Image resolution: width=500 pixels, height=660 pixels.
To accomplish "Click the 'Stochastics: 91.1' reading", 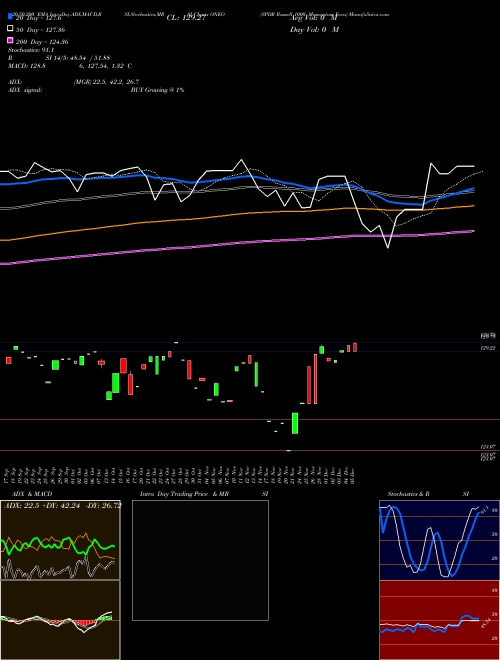I will (31, 50).
